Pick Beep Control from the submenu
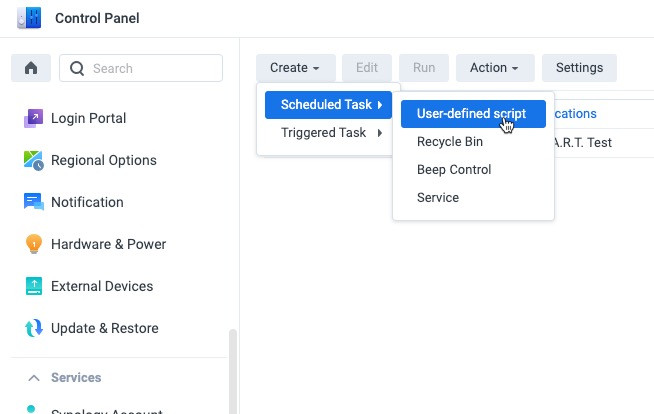The width and height of the screenshot is (654, 414). (454, 170)
